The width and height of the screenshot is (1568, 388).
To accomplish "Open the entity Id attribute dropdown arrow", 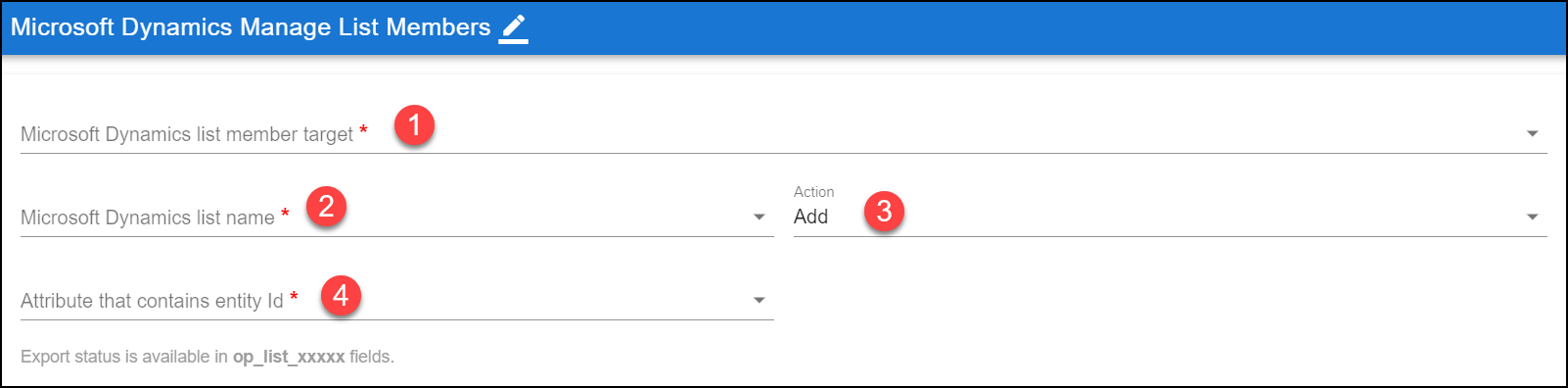I will (x=760, y=301).
